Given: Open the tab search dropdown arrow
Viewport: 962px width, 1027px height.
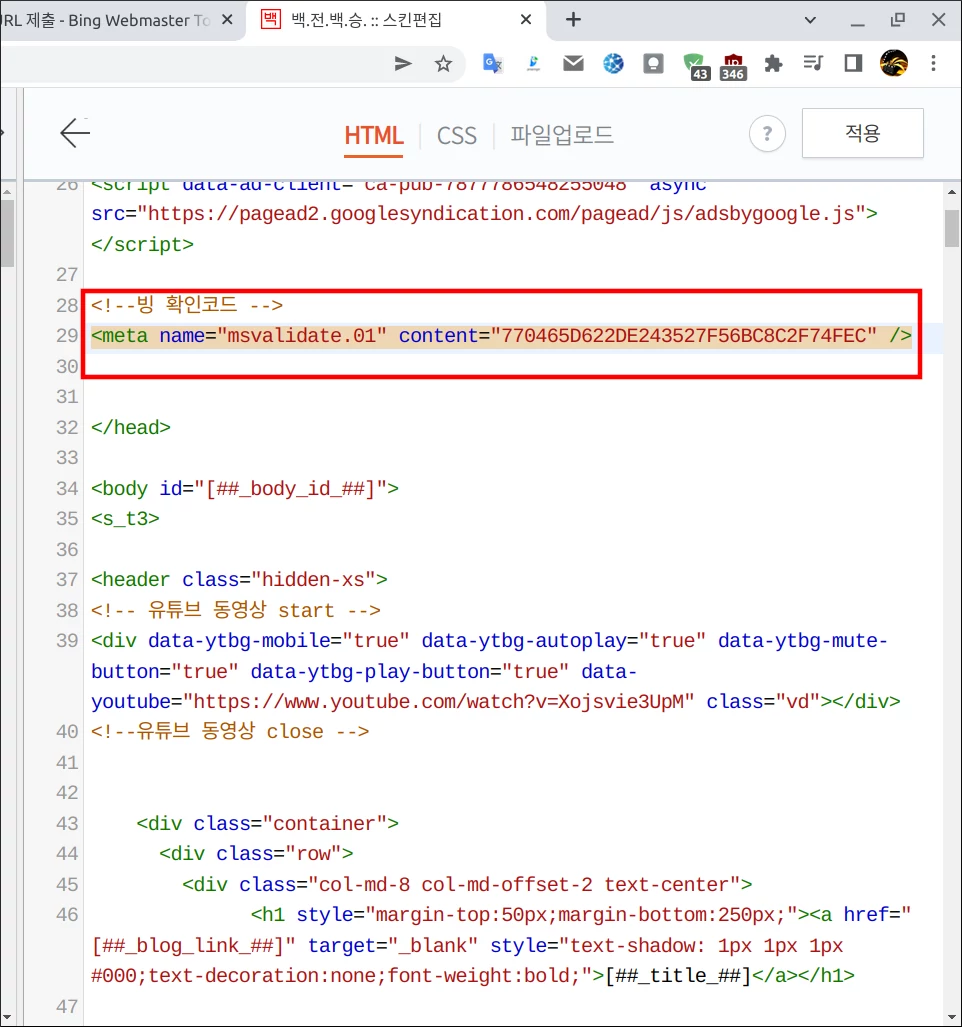Looking at the screenshot, I should [810, 20].
